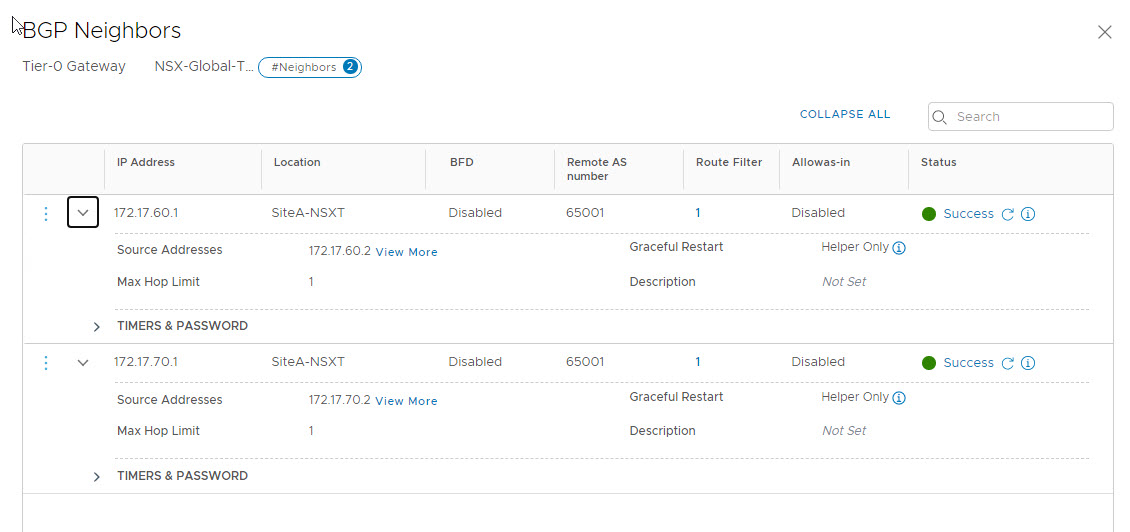Screen dimensions: 1130x532
Task: Open actions menu for neighbor 172.17.60.1
Action: [45, 214]
